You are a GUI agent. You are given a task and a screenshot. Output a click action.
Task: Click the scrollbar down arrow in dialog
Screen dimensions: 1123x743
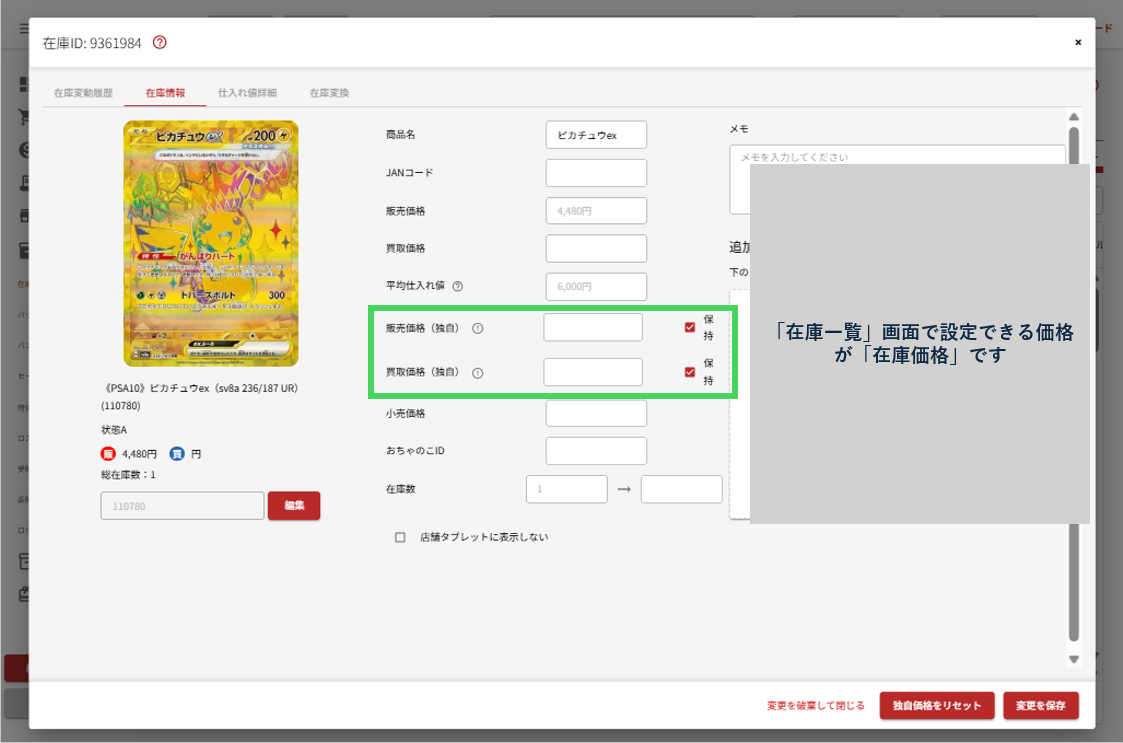coord(1074,659)
